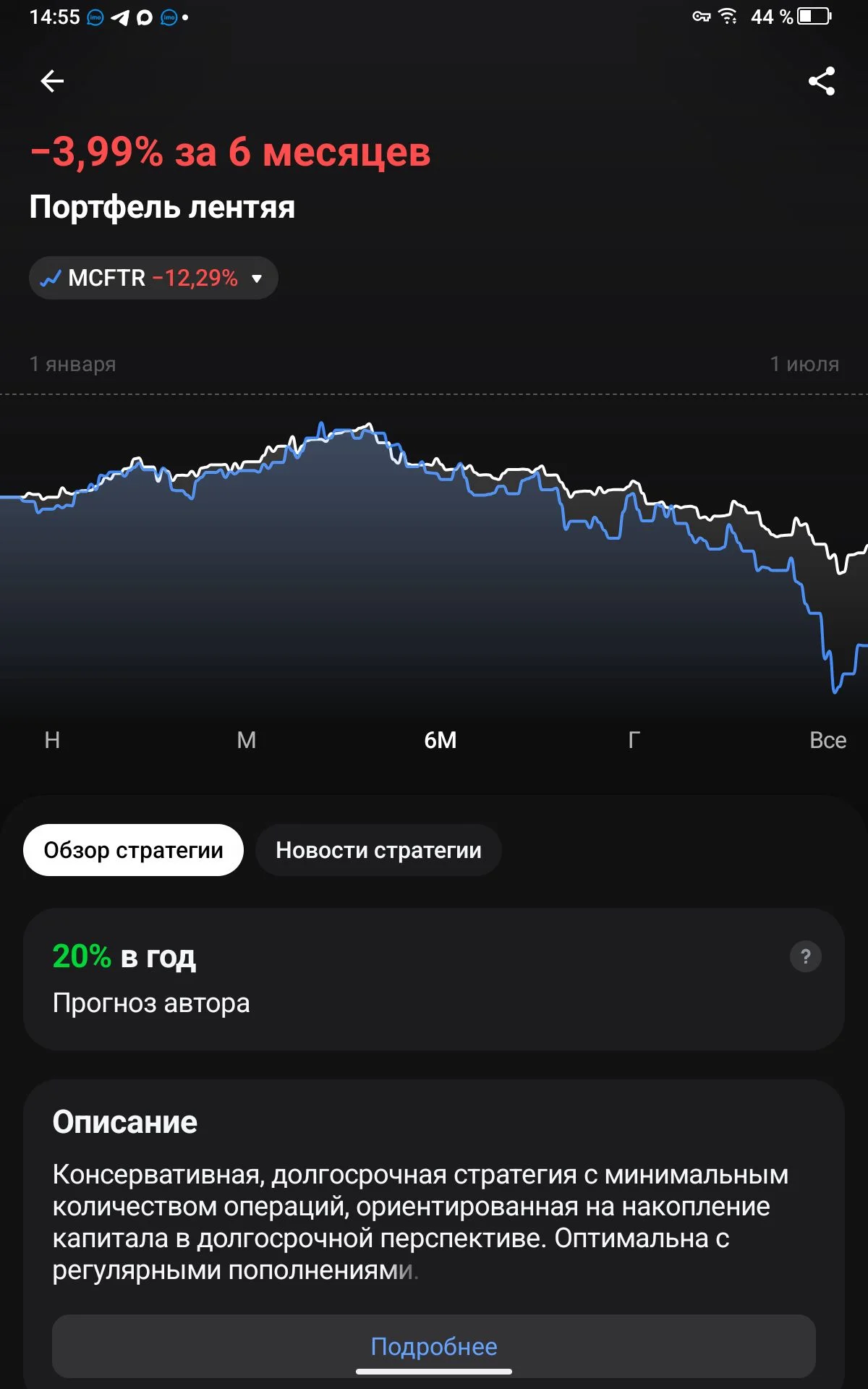Open the 20% в год forecast card

coord(434,979)
